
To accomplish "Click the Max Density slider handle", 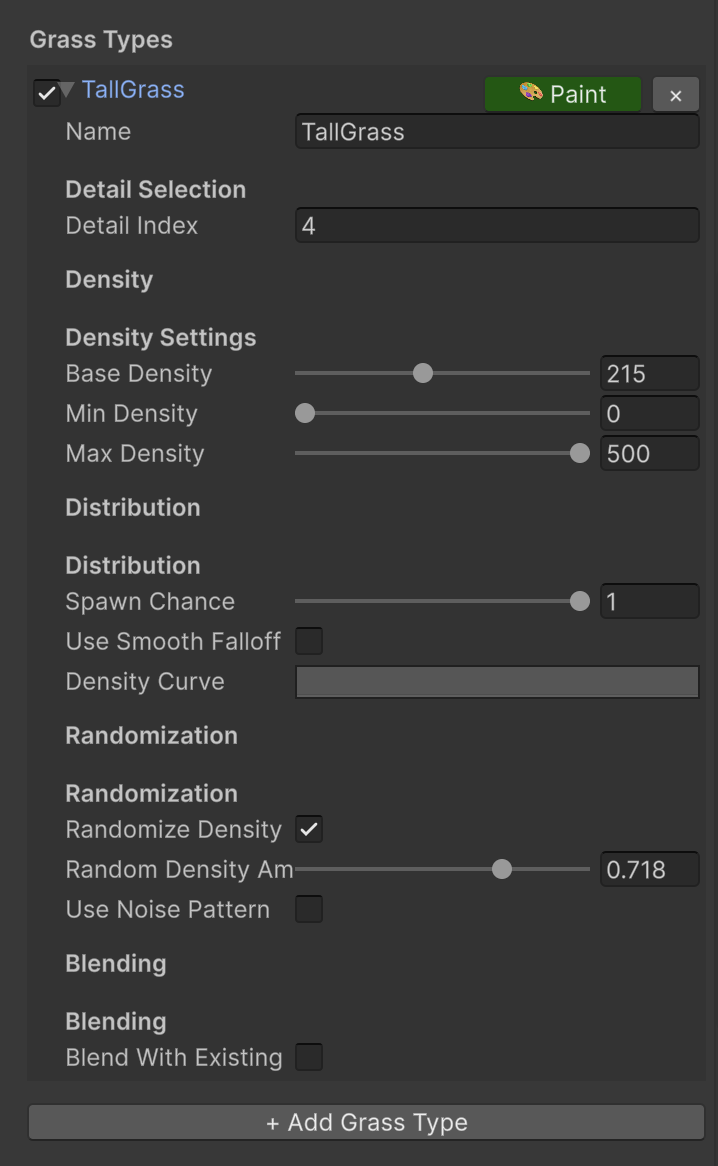I will point(579,453).
